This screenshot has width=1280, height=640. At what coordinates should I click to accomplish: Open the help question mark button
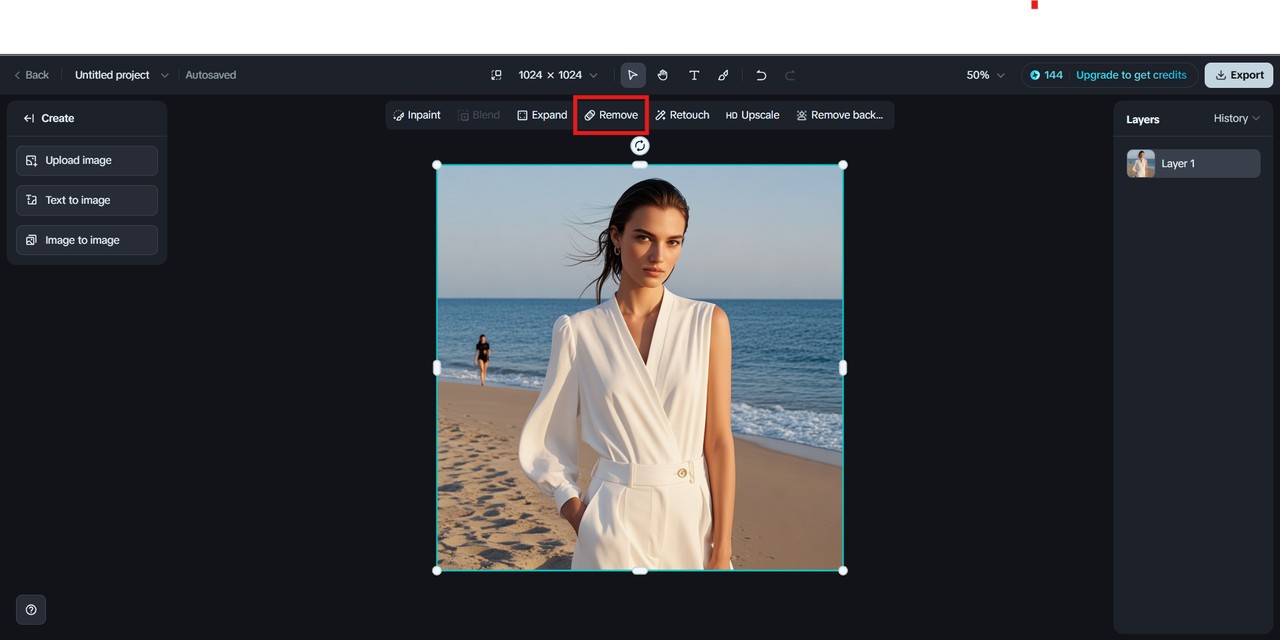pos(31,610)
